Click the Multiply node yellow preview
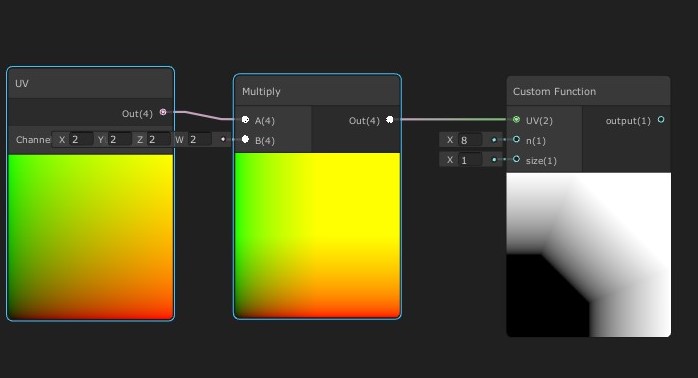The height and width of the screenshot is (378, 698). click(x=317, y=235)
